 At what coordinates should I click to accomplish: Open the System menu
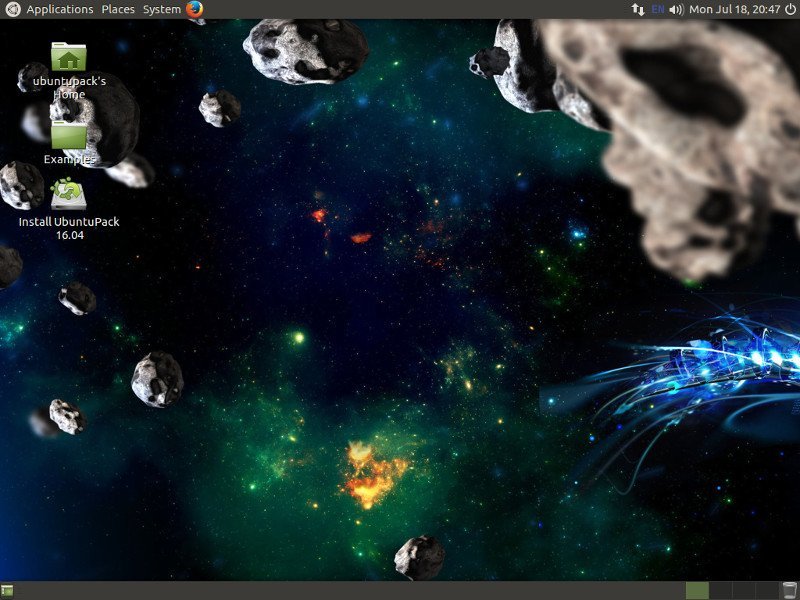tap(162, 9)
